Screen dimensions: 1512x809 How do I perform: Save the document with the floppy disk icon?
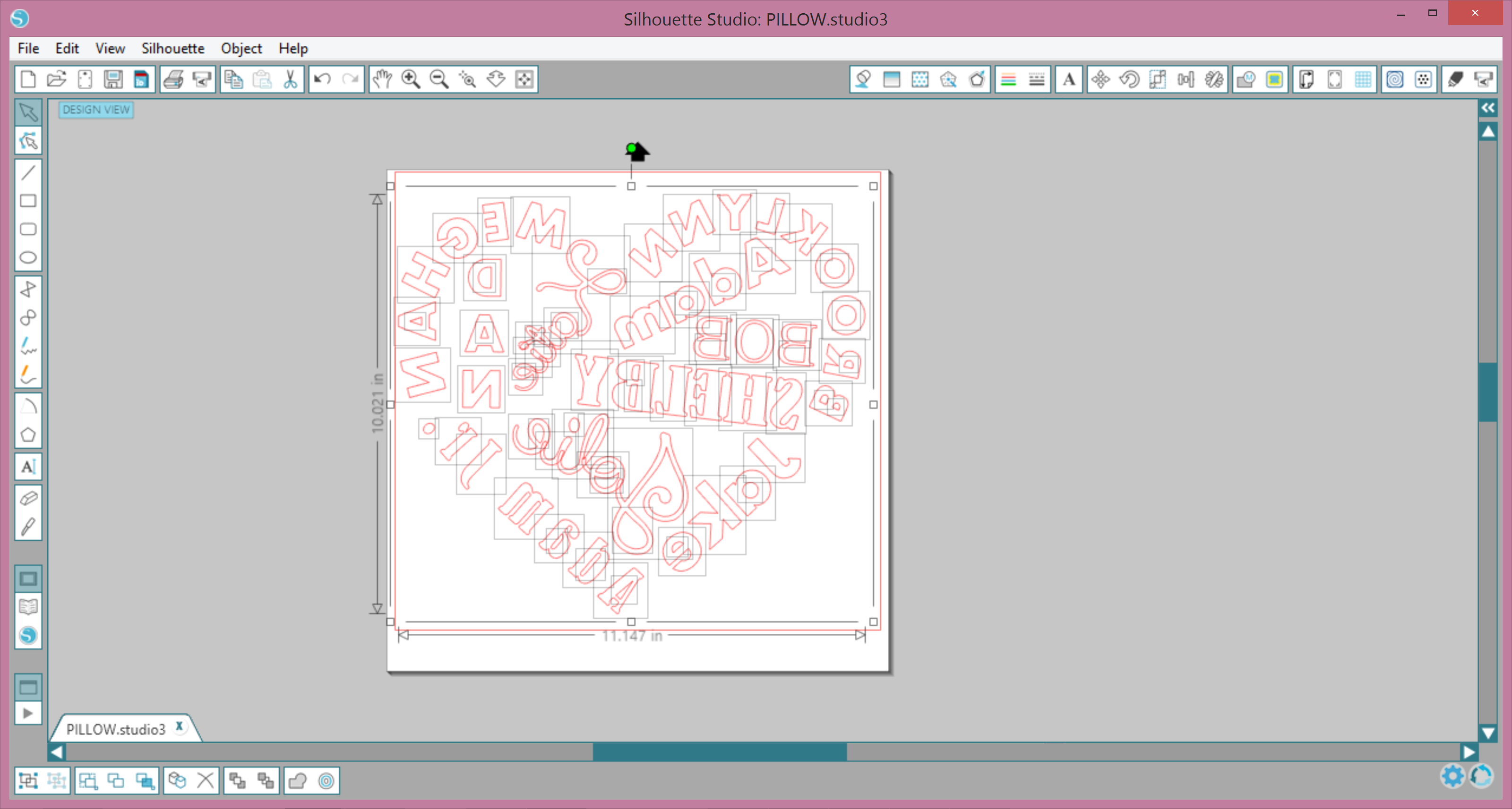pos(113,79)
